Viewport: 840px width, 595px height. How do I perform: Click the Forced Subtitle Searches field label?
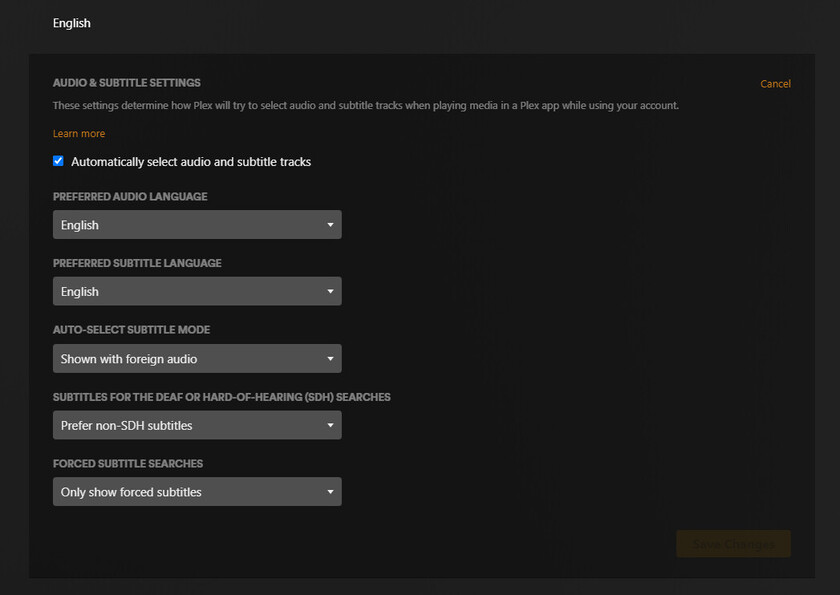point(128,464)
